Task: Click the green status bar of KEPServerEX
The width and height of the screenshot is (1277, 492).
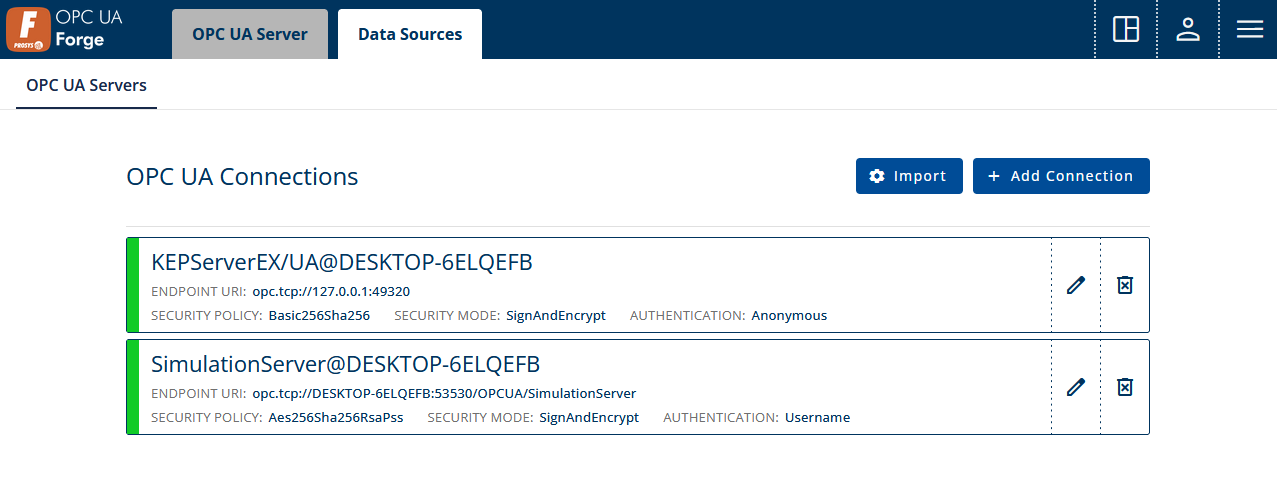Action: coord(132,285)
